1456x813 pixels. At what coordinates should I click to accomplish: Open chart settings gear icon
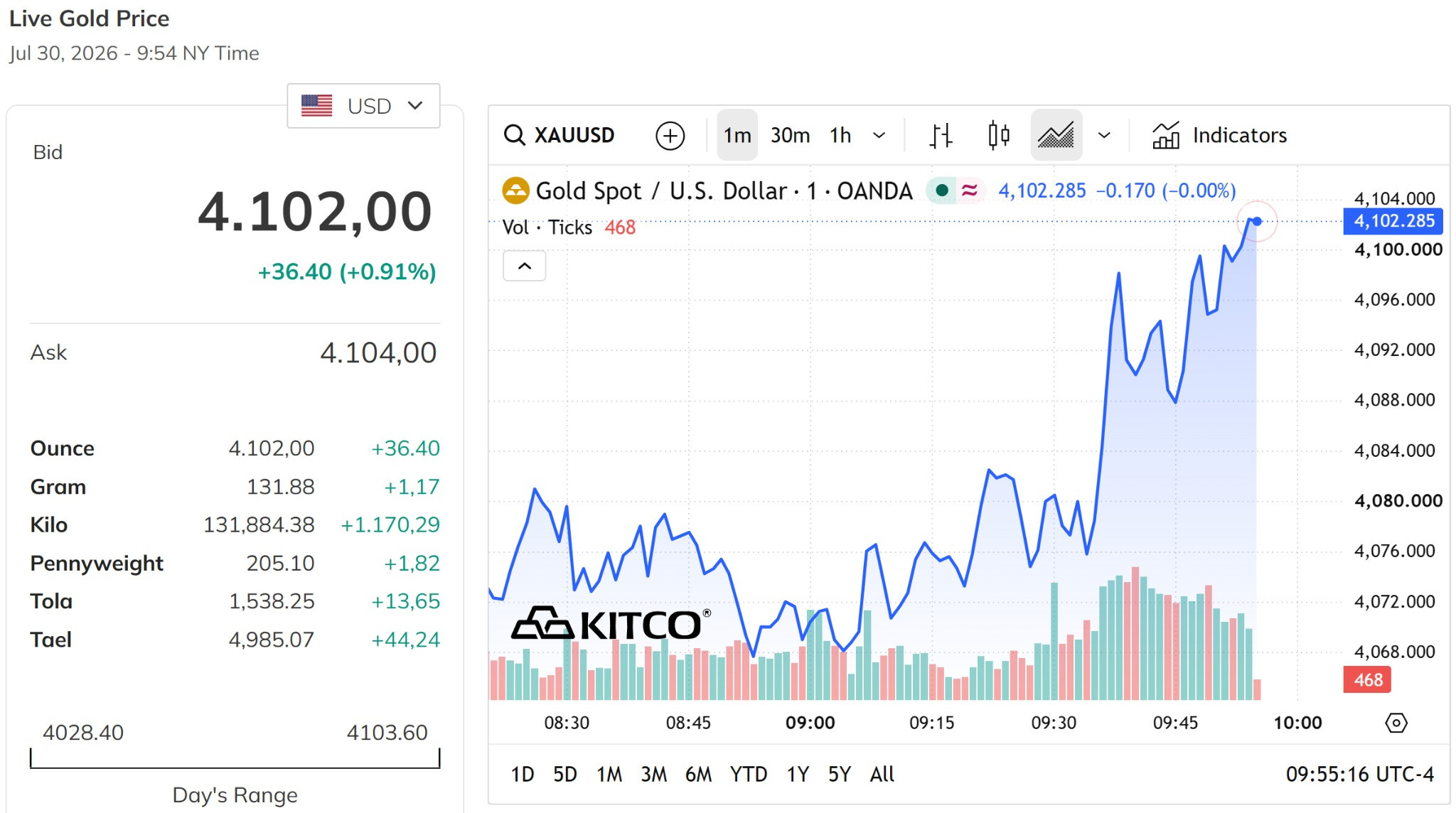[x=1396, y=723]
